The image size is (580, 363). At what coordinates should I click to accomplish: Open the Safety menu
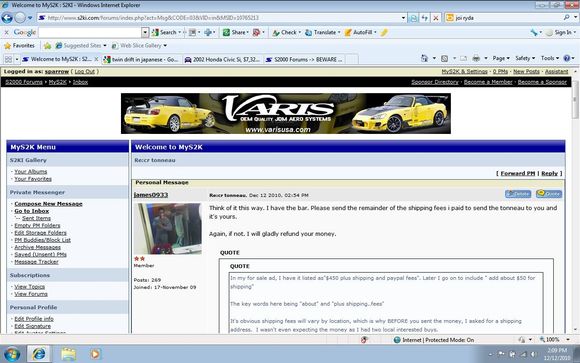[x=525, y=58]
